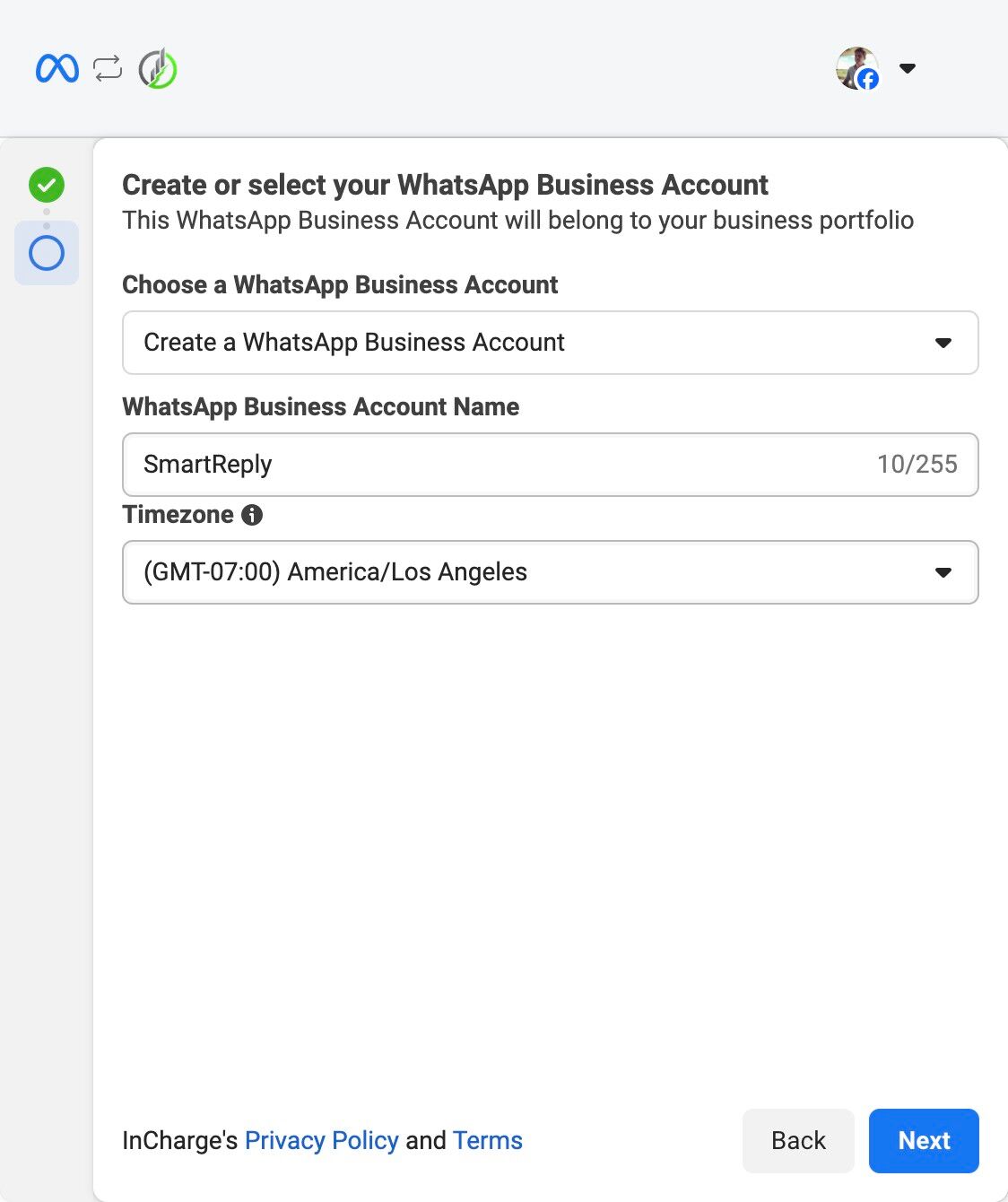Image resolution: width=1008 pixels, height=1202 pixels.
Task: Click the Timezone info icon
Action: click(x=252, y=515)
